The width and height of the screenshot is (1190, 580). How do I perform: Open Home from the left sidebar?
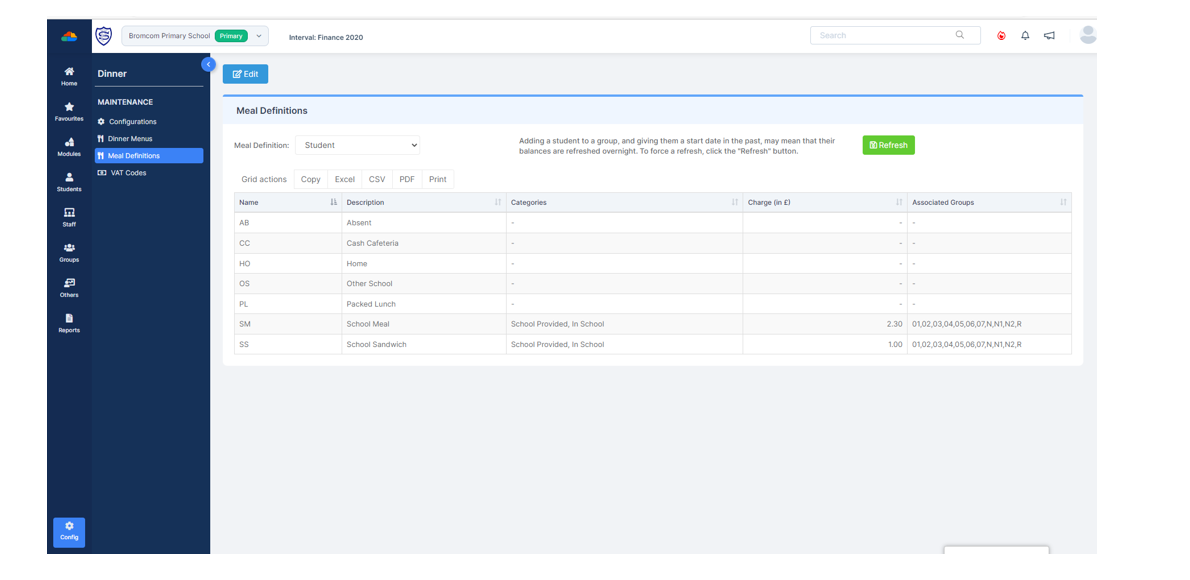coord(69,76)
